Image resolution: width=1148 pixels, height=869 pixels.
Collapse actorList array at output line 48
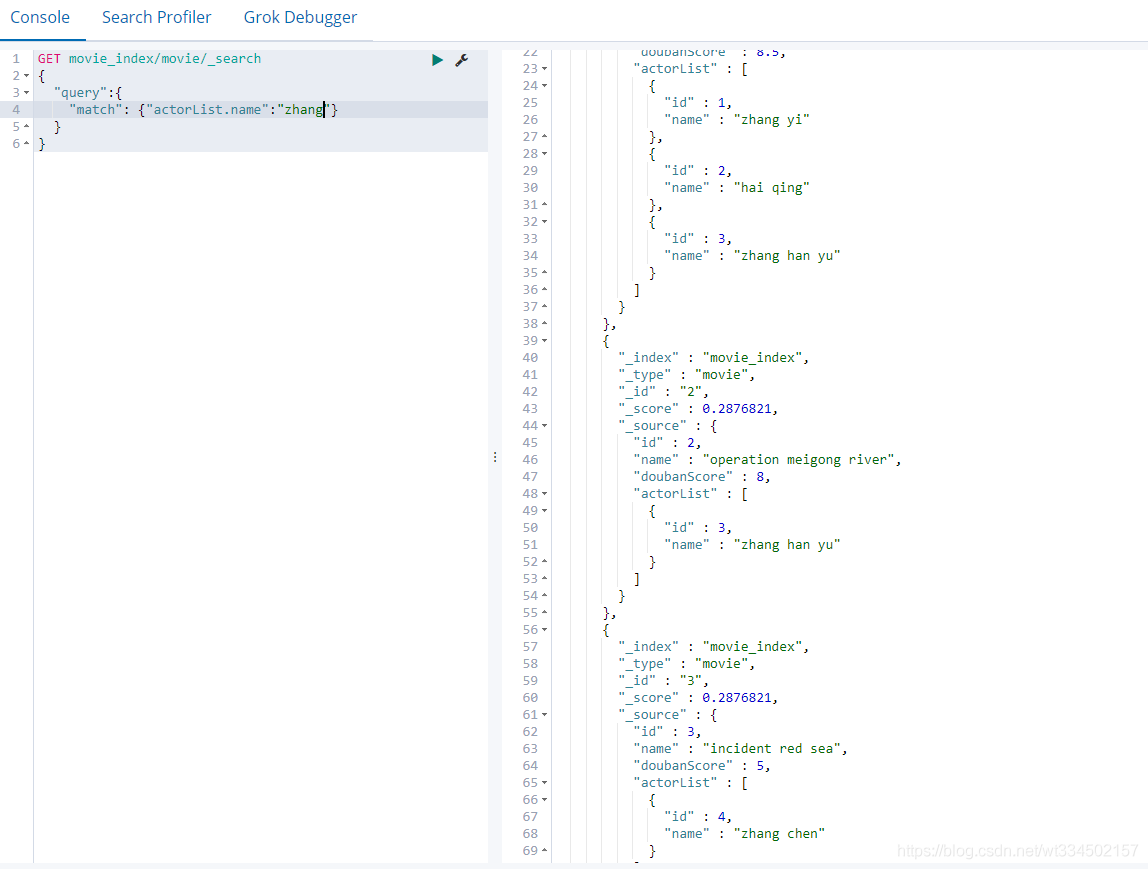click(544, 493)
